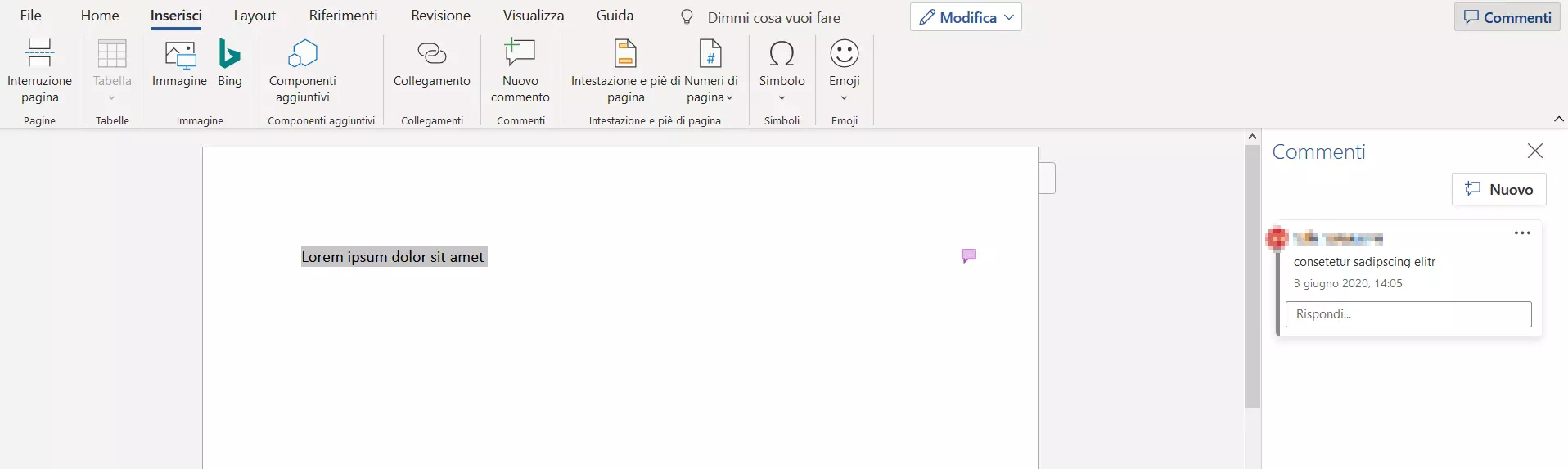The width and height of the screenshot is (1568, 469).
Task: Open the Riferimenti tab
Action: 343,16
